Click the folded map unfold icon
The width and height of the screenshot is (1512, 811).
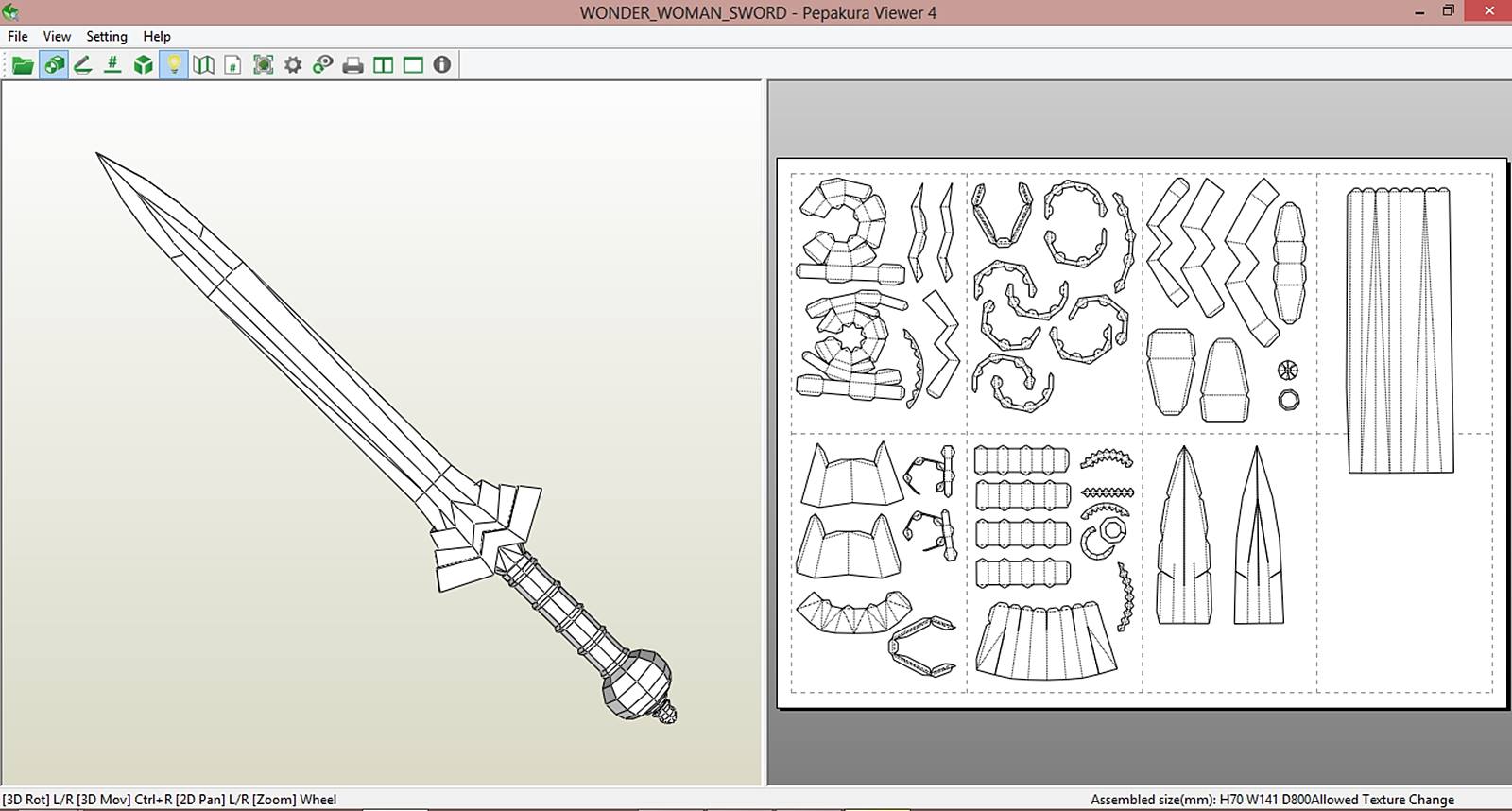point(203,65)
